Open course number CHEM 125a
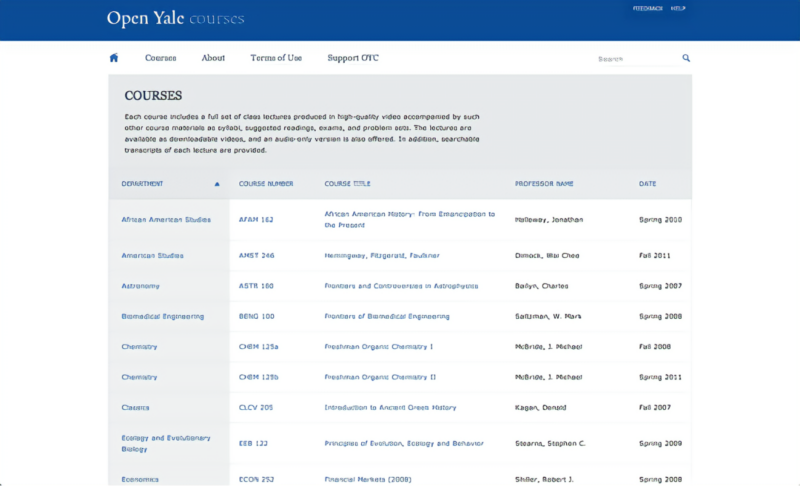The image size is (800, 488). [x=259, y=347]
